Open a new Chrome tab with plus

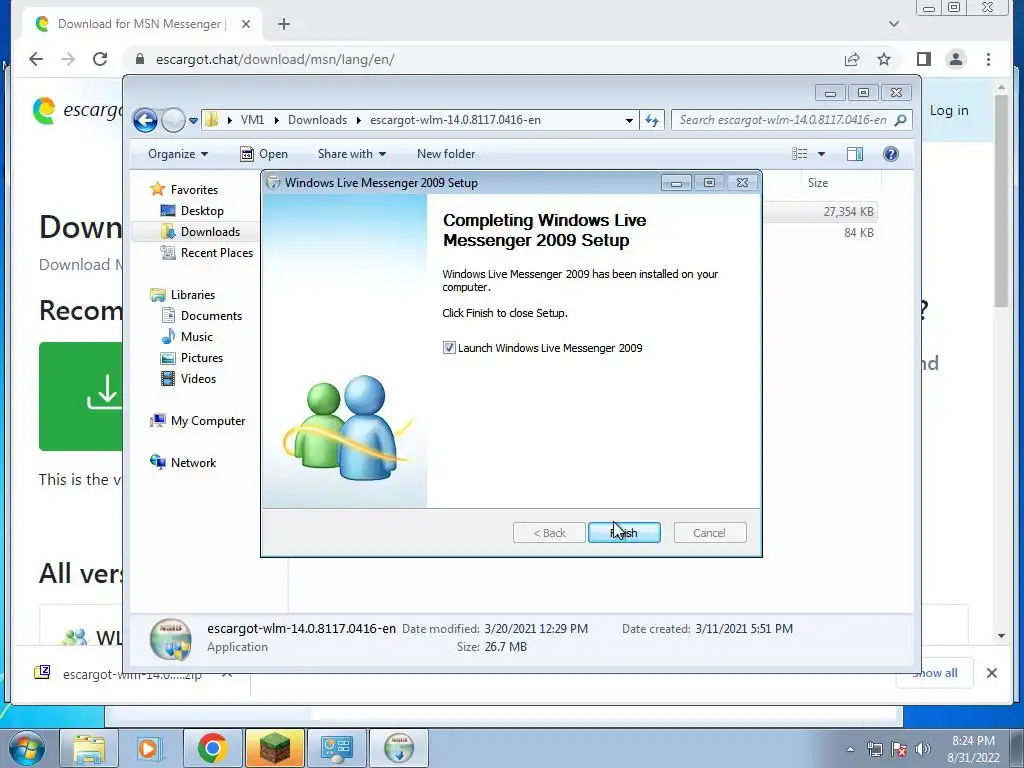[283, 24]
